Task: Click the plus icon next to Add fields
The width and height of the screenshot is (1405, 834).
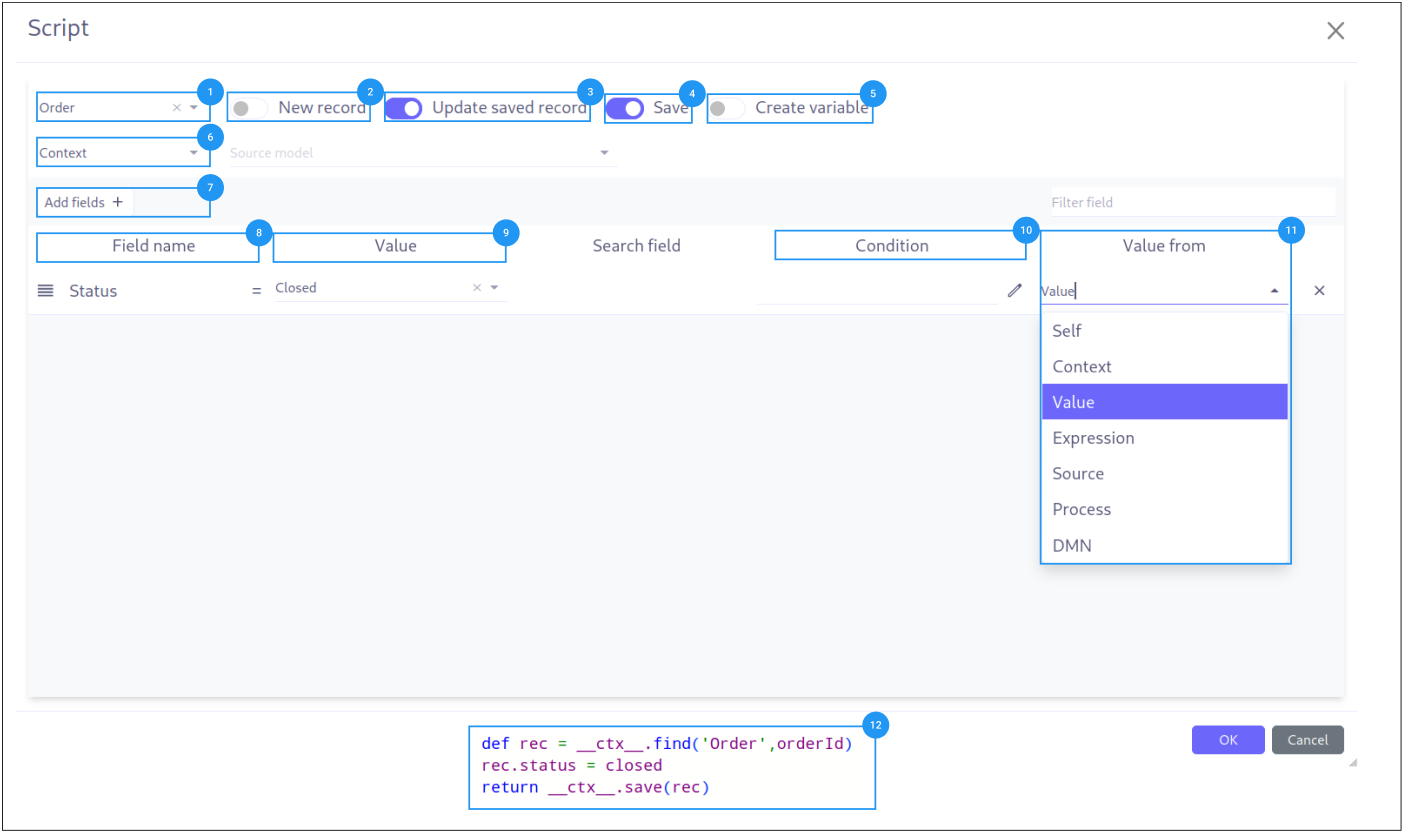Action: point(117,201)
